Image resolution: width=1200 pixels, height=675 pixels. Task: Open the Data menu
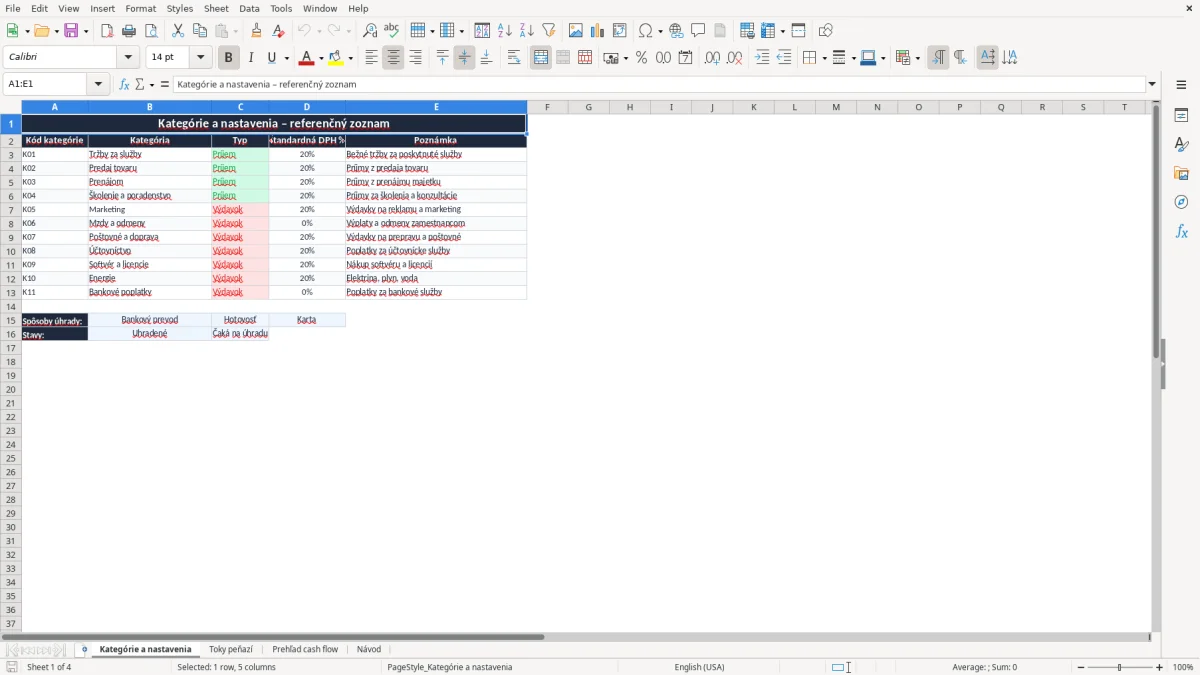249,8
